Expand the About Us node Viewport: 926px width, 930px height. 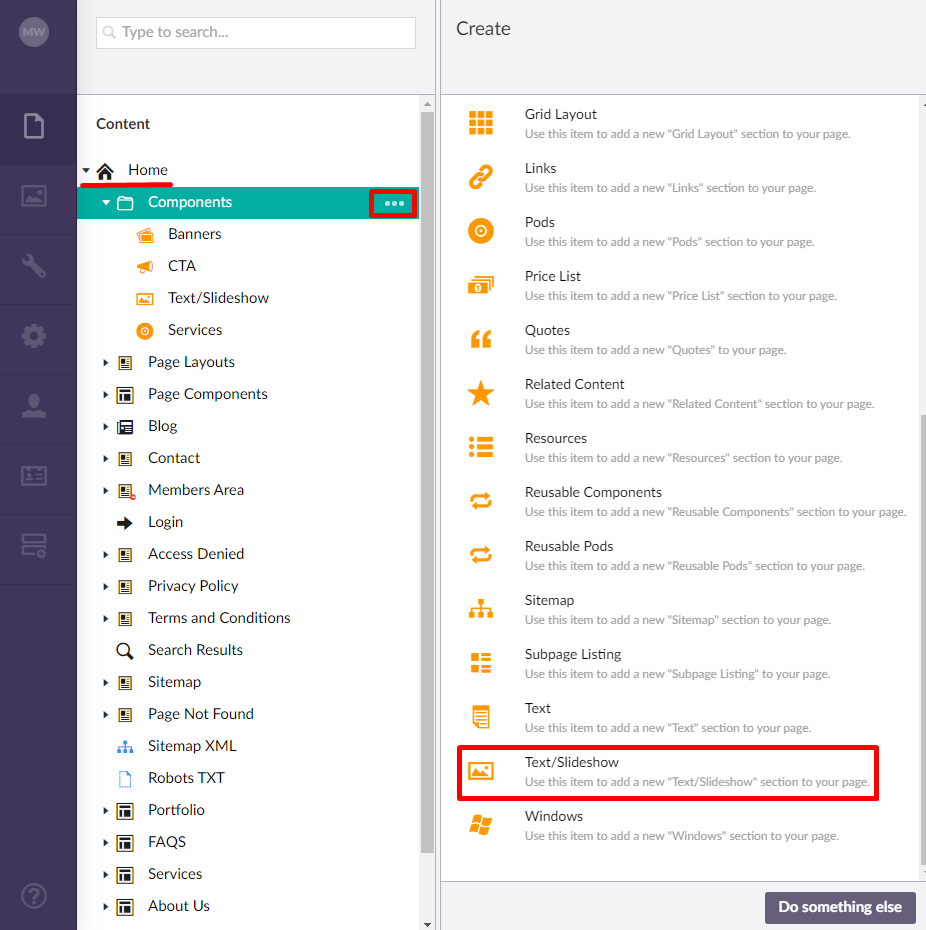tap(106, 907)
